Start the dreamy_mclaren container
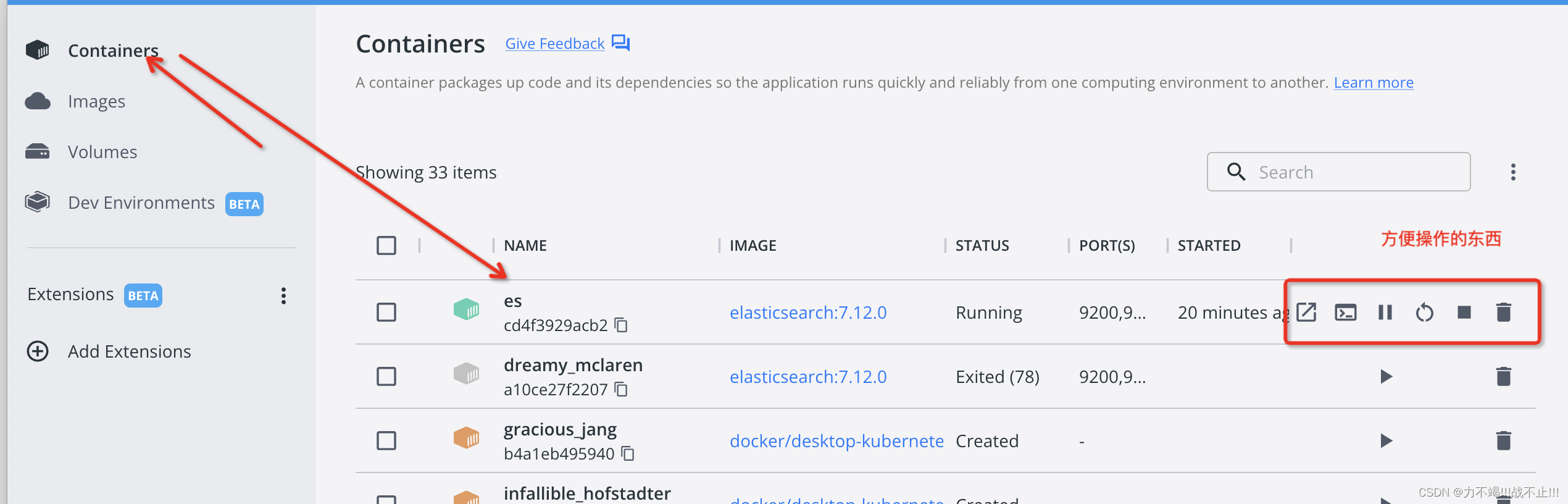Screen dimensions: 1568x504 tap(1386, 377)
